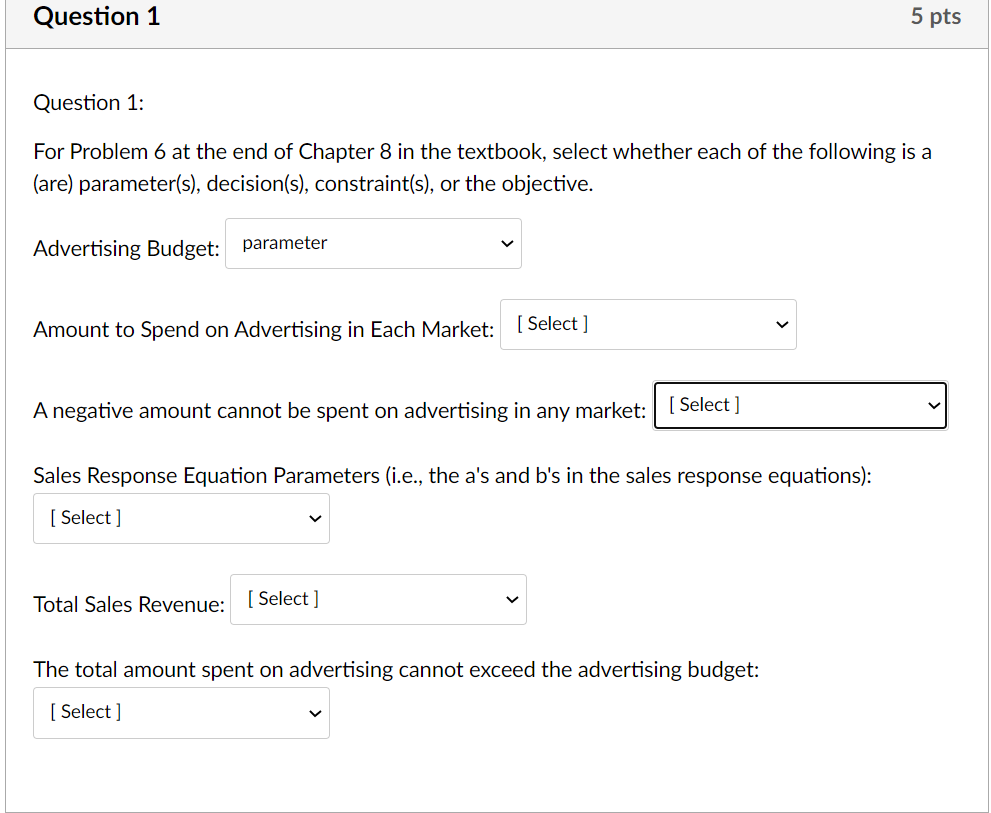Open the Total Sales Revenue dropdown

click(x=378, y=599)
